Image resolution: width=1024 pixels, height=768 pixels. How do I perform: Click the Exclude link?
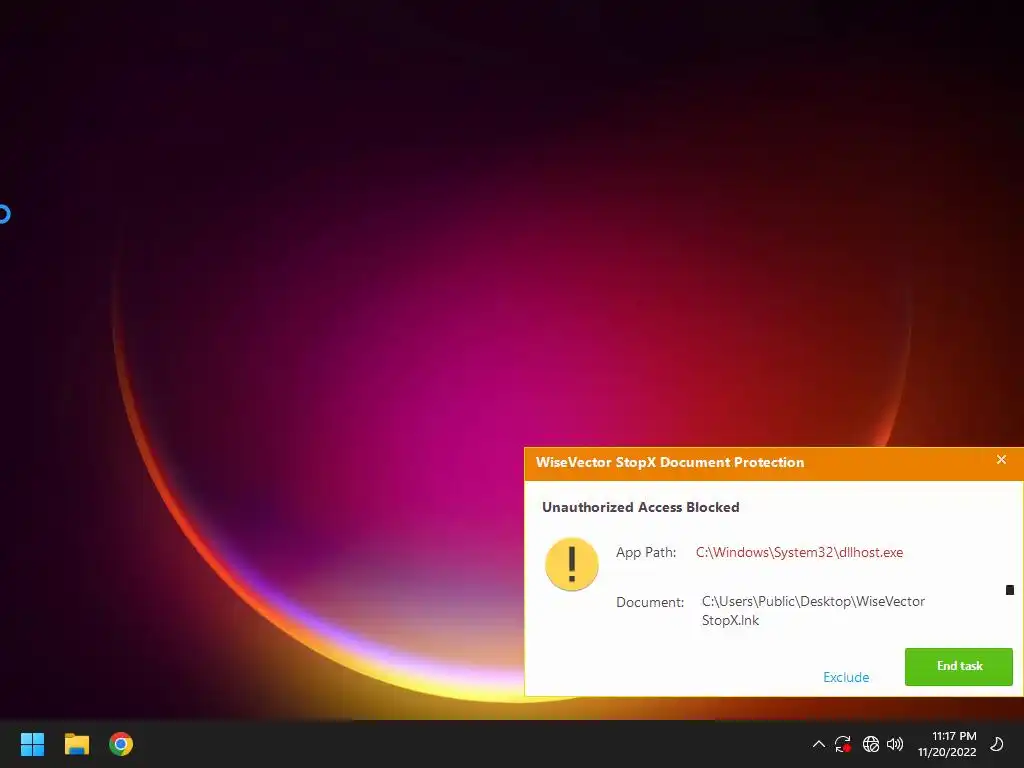coord(846,677)
